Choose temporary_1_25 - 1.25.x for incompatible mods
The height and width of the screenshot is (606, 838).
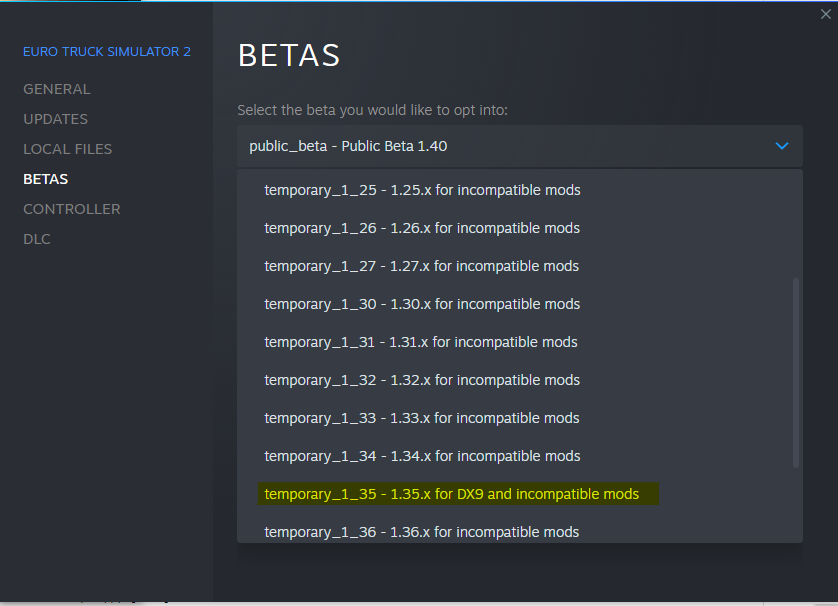520,190
